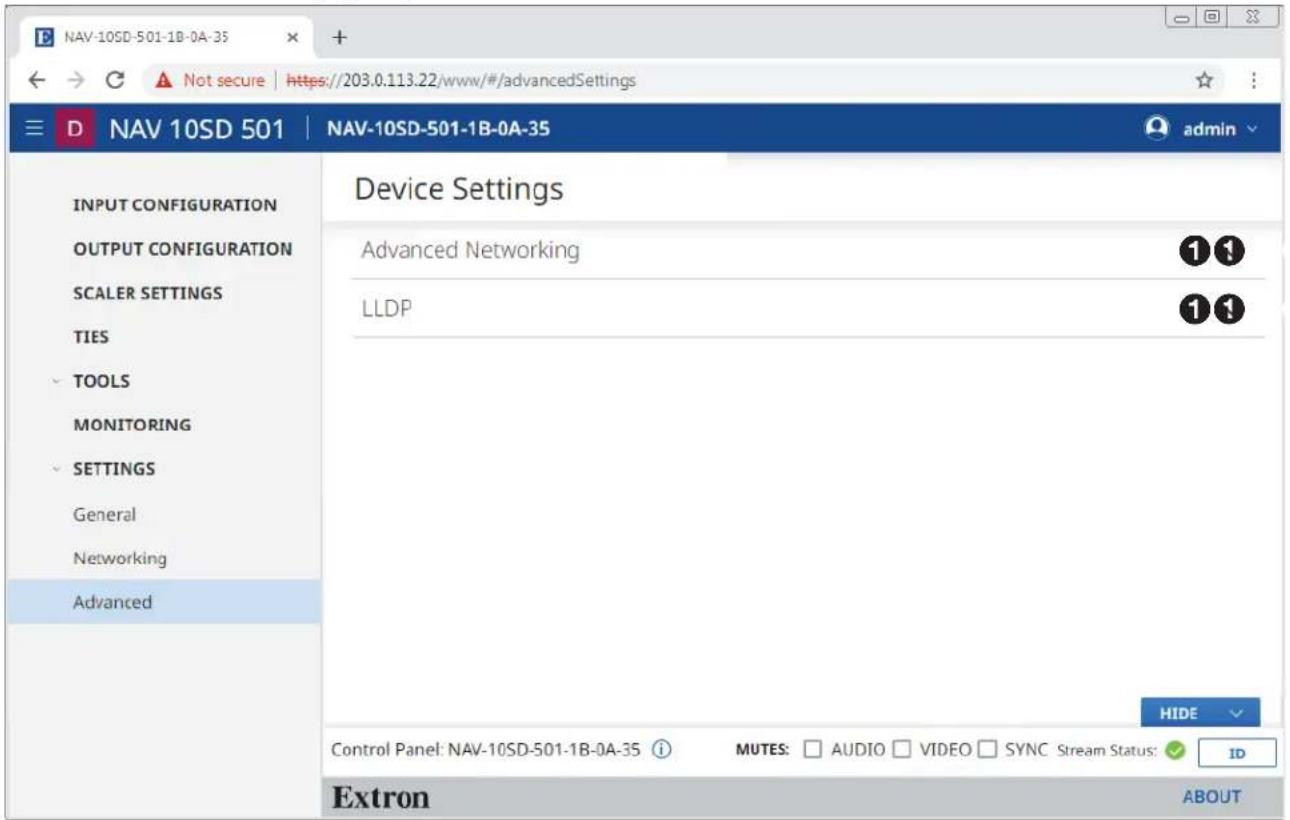Open the hamburger navigation menu
Viewport: 1290px width, 820px height.
(x=33, y=131)
